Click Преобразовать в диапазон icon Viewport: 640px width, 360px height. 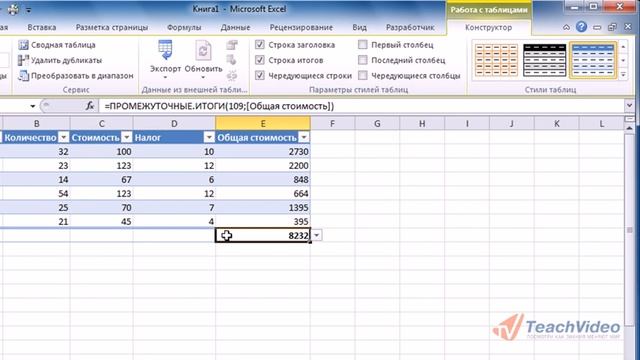click(23, 76)
